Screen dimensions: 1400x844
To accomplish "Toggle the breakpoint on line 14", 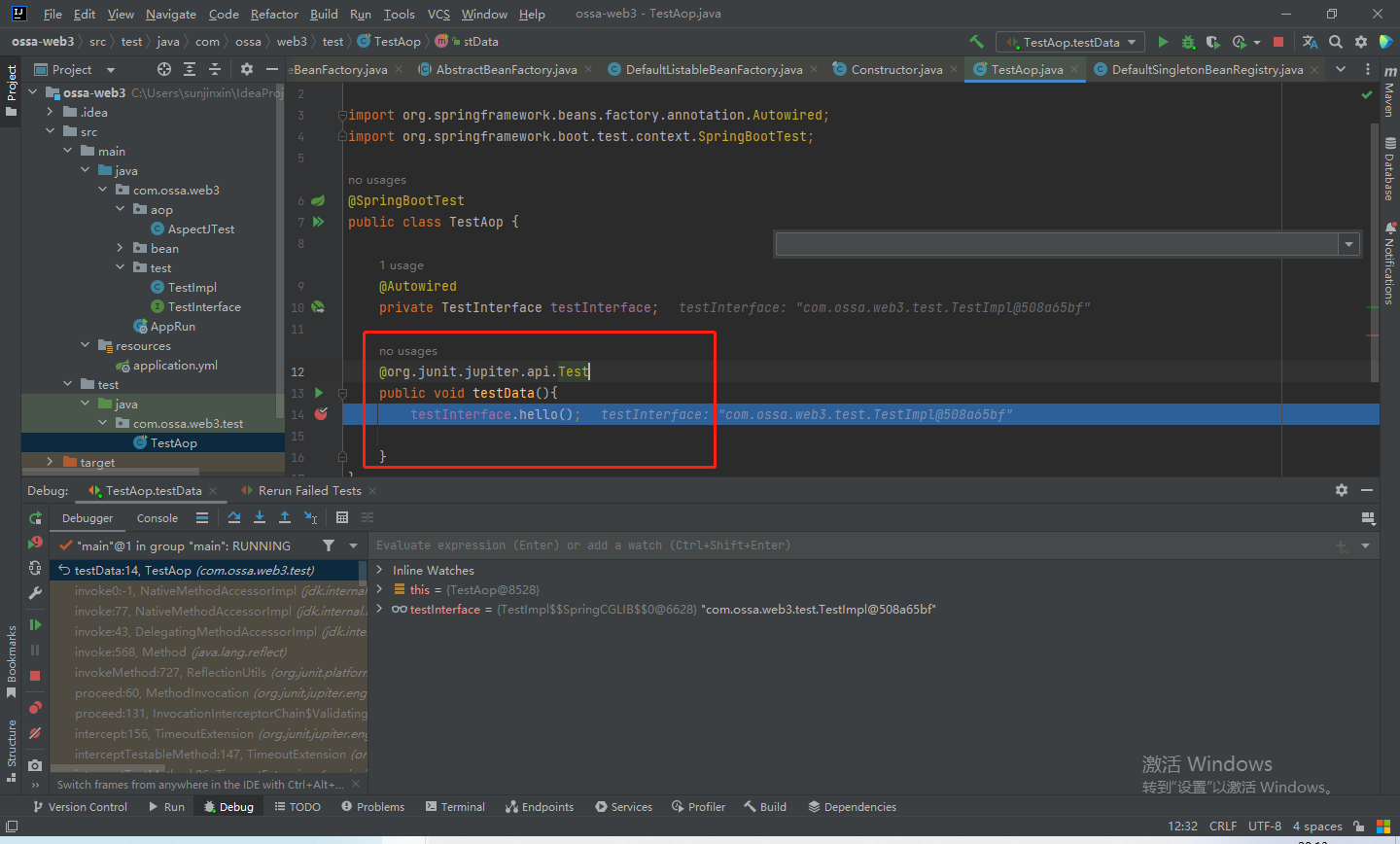I will [x=321, y=414].
